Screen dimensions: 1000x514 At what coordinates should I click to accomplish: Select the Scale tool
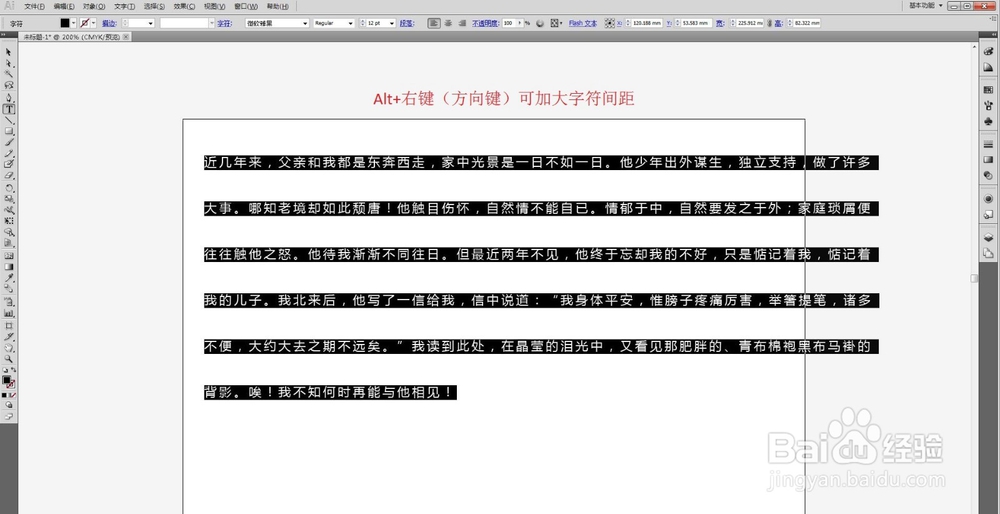[x=9, y=198]
